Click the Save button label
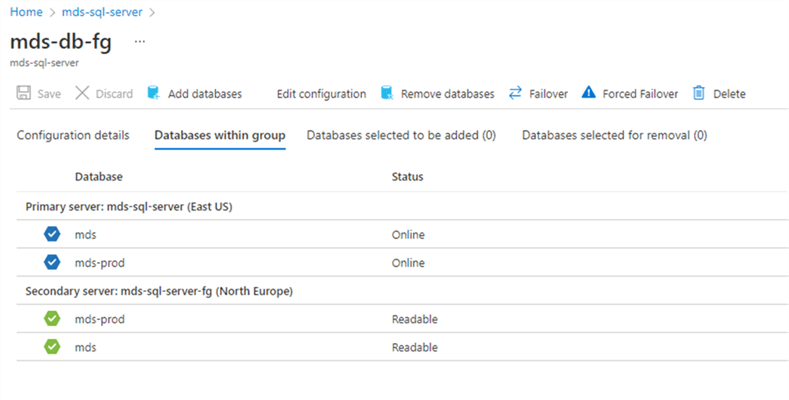Image resolution: width=789 pixels, height=400 pixels. [x=49, y=94]
